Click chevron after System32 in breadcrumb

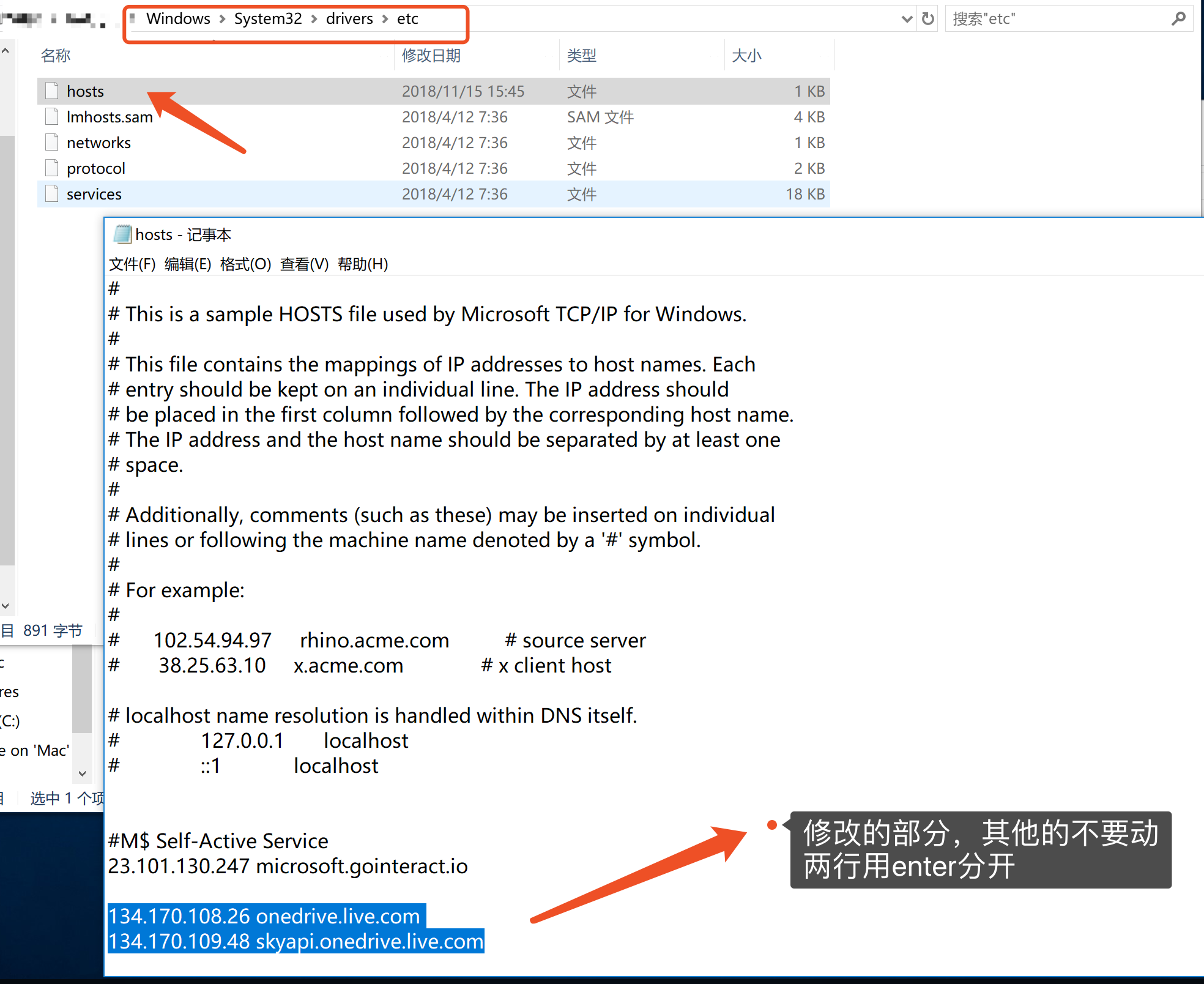tap(314, 19)
